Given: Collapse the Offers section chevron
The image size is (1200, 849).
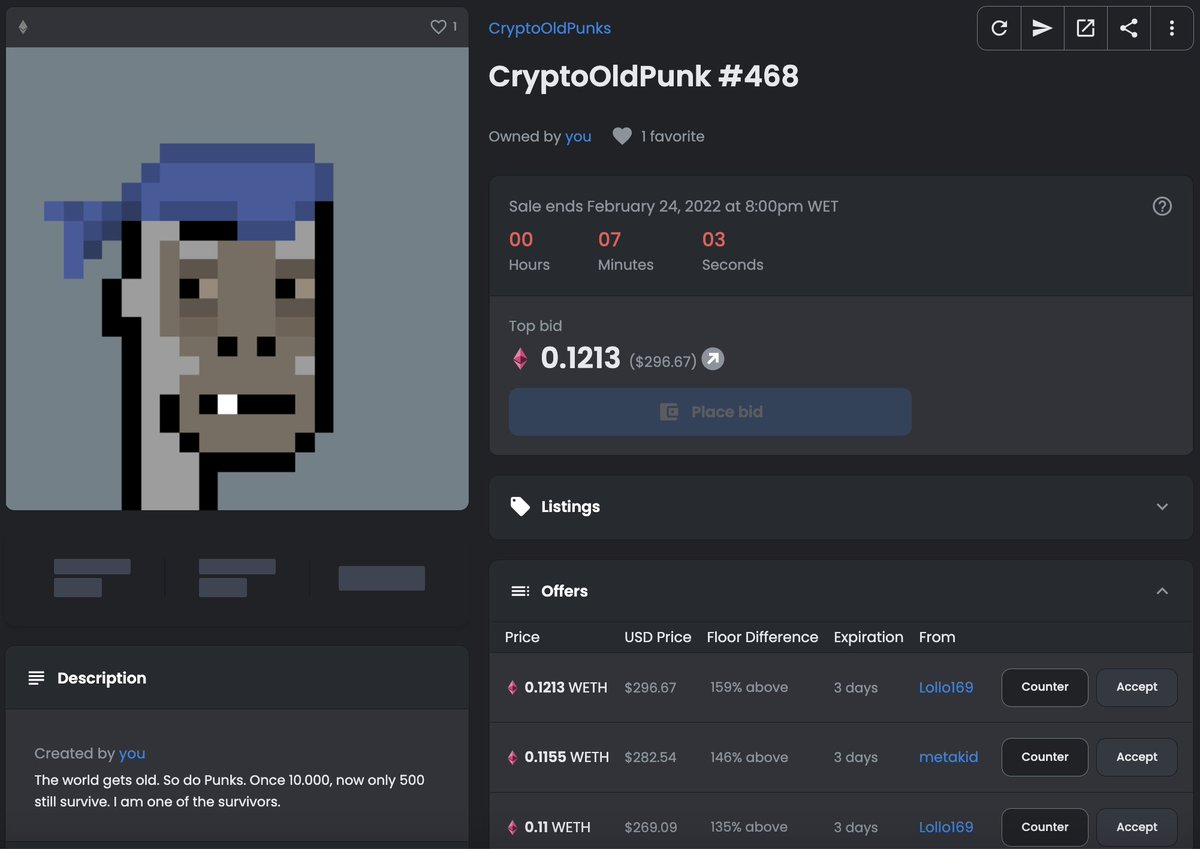Looking at the screenshot, I should pos(1162,591).
